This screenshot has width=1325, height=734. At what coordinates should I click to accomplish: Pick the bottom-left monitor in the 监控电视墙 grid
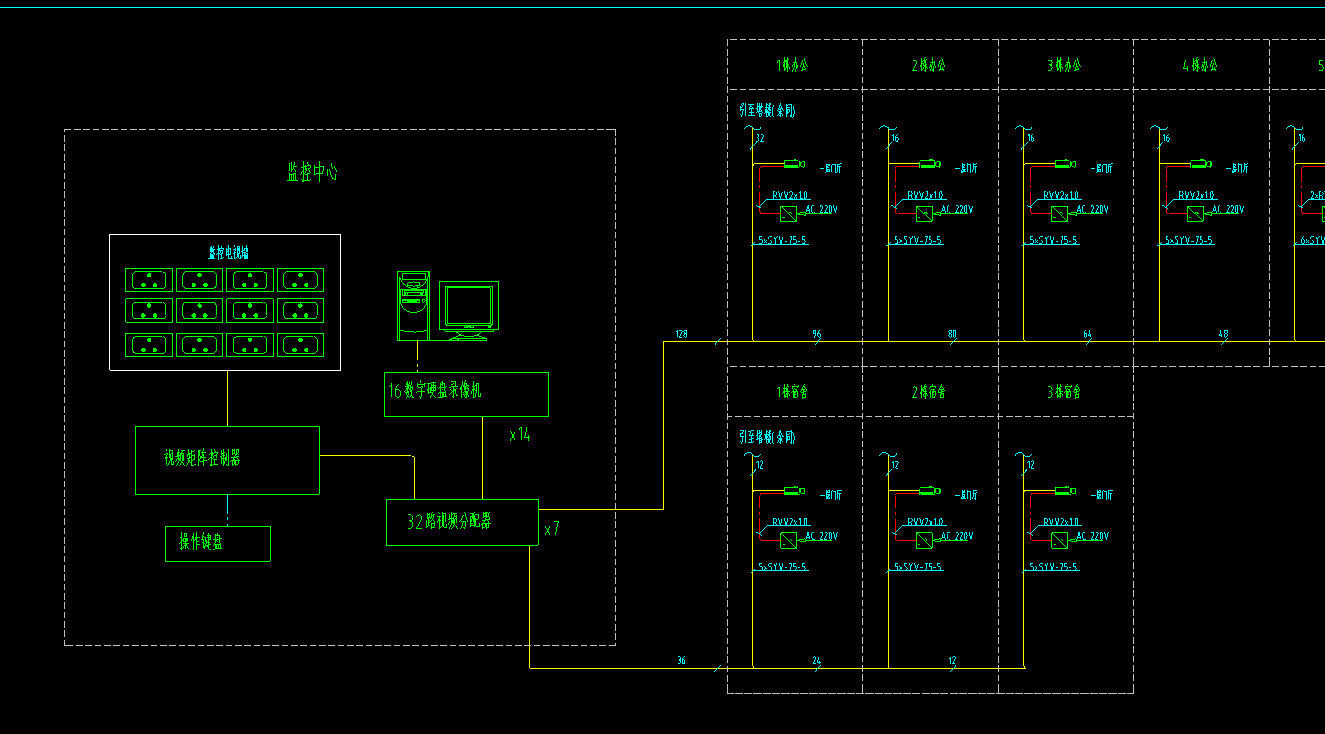click(149, 345)
